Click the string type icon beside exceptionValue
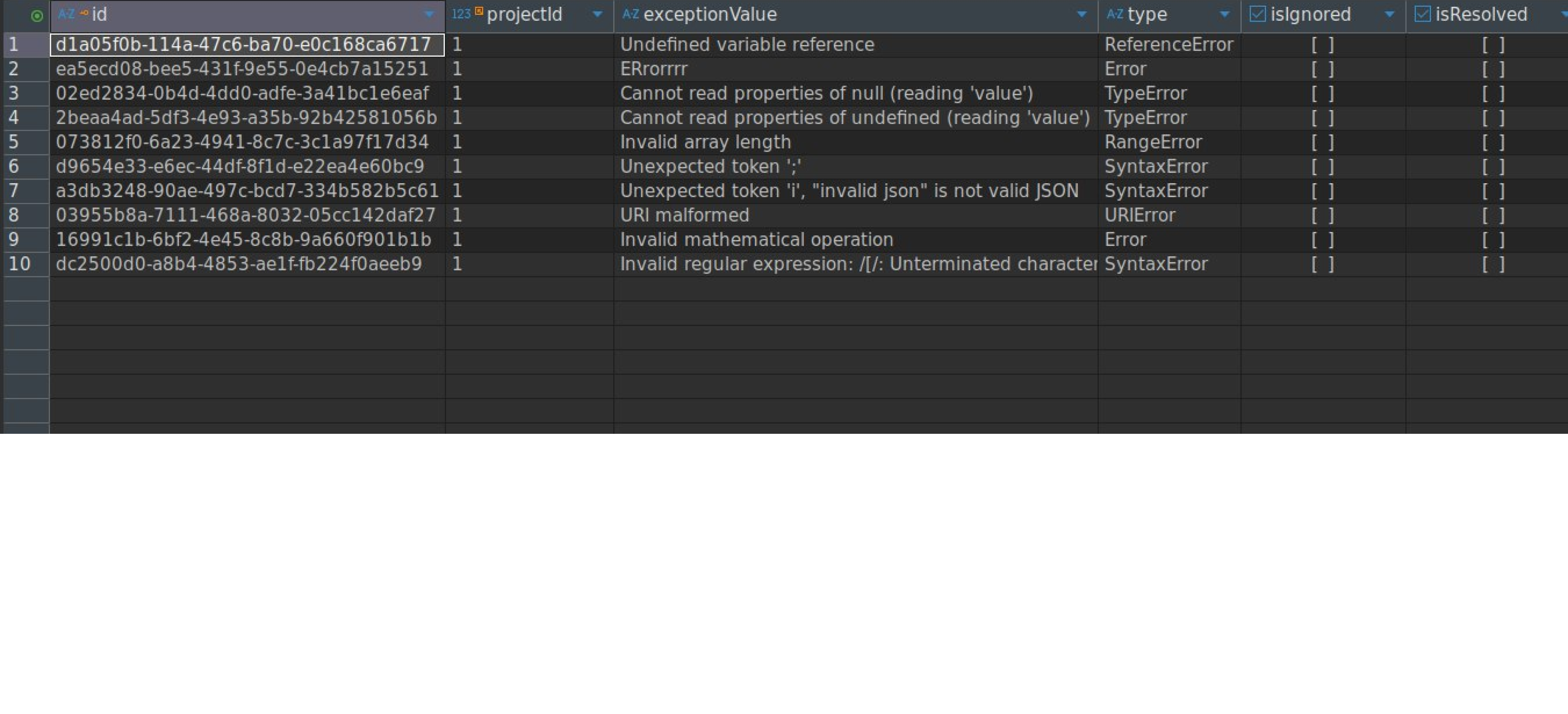1568x714 pixels. [631, 14]
